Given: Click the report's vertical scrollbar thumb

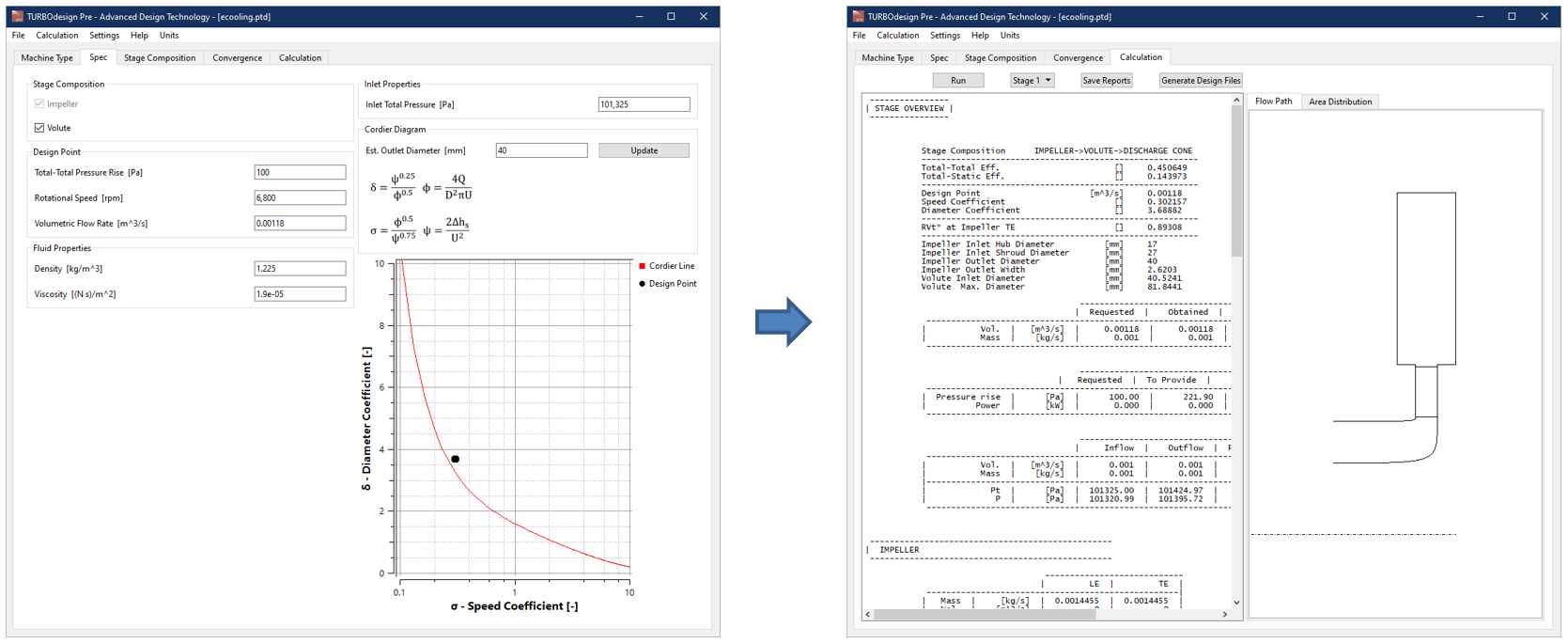Looking at the screenshot, I should pos(1236,179).
